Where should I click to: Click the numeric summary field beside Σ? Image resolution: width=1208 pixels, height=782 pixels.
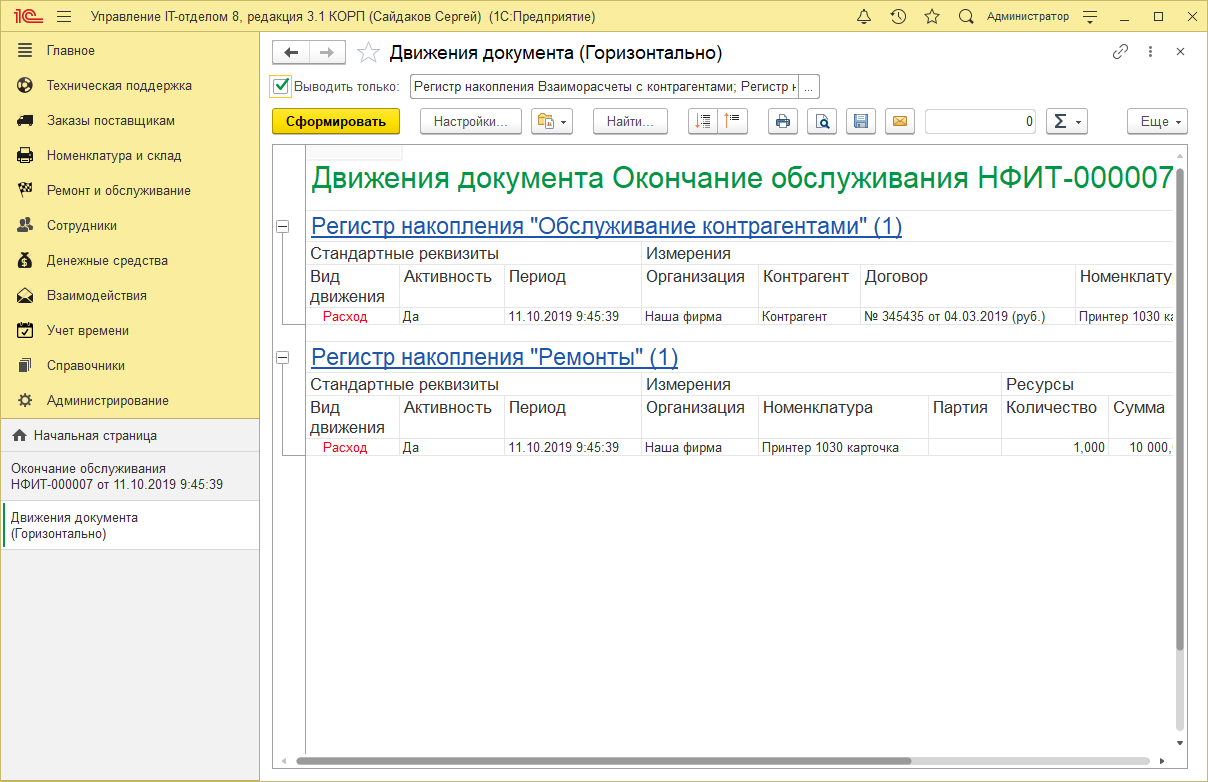pyautogui.click(x=980, y=121)
